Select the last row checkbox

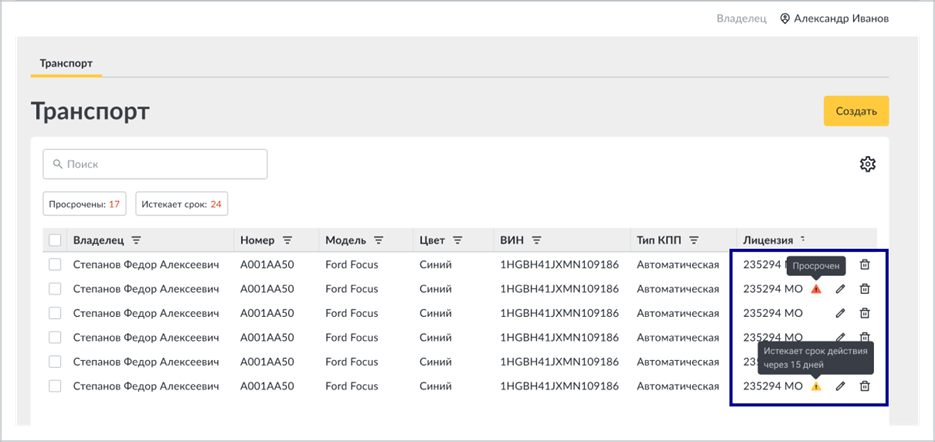(55, 387)
